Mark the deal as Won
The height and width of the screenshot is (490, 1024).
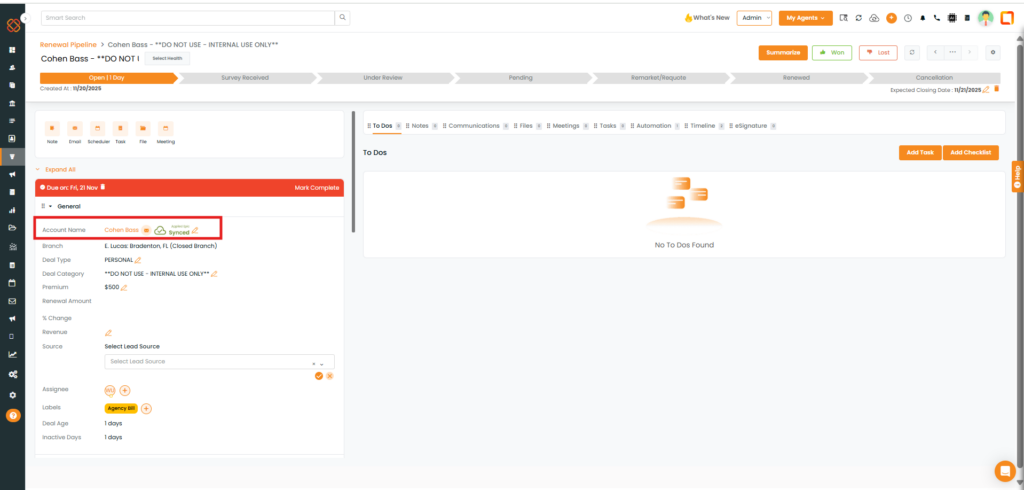pyautogui.click(x=832, y=52)
